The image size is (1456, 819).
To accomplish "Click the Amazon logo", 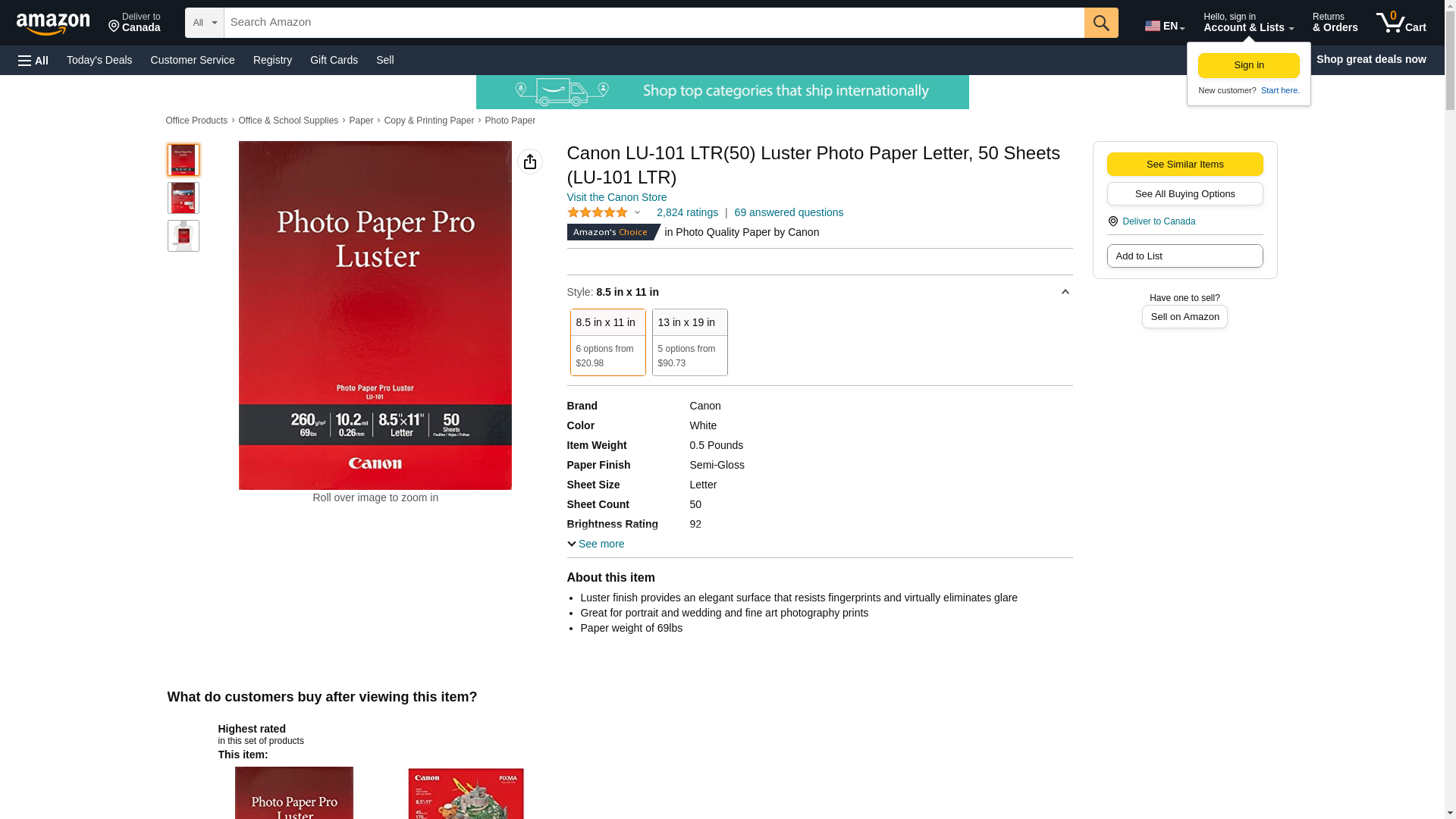I will (x=53, y=24).
